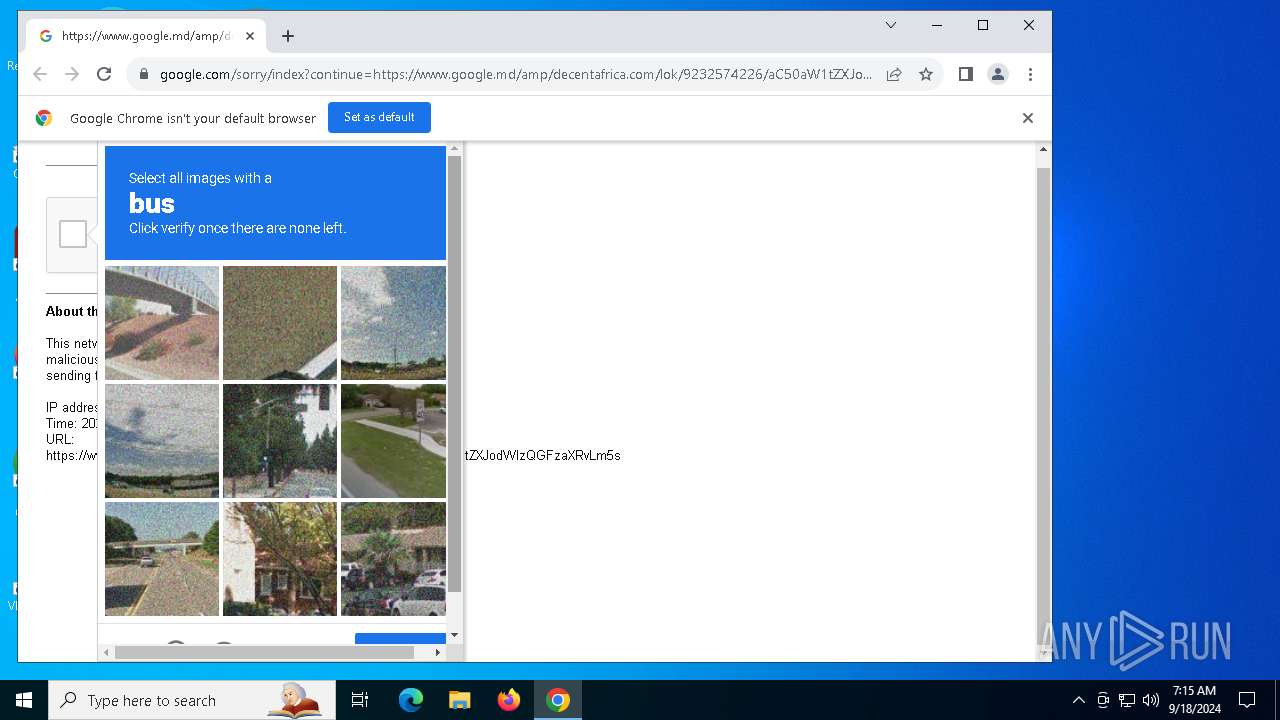Select tile with parked cars
1280x720 pixels.
pyautogui.click(x=393, y=559)
